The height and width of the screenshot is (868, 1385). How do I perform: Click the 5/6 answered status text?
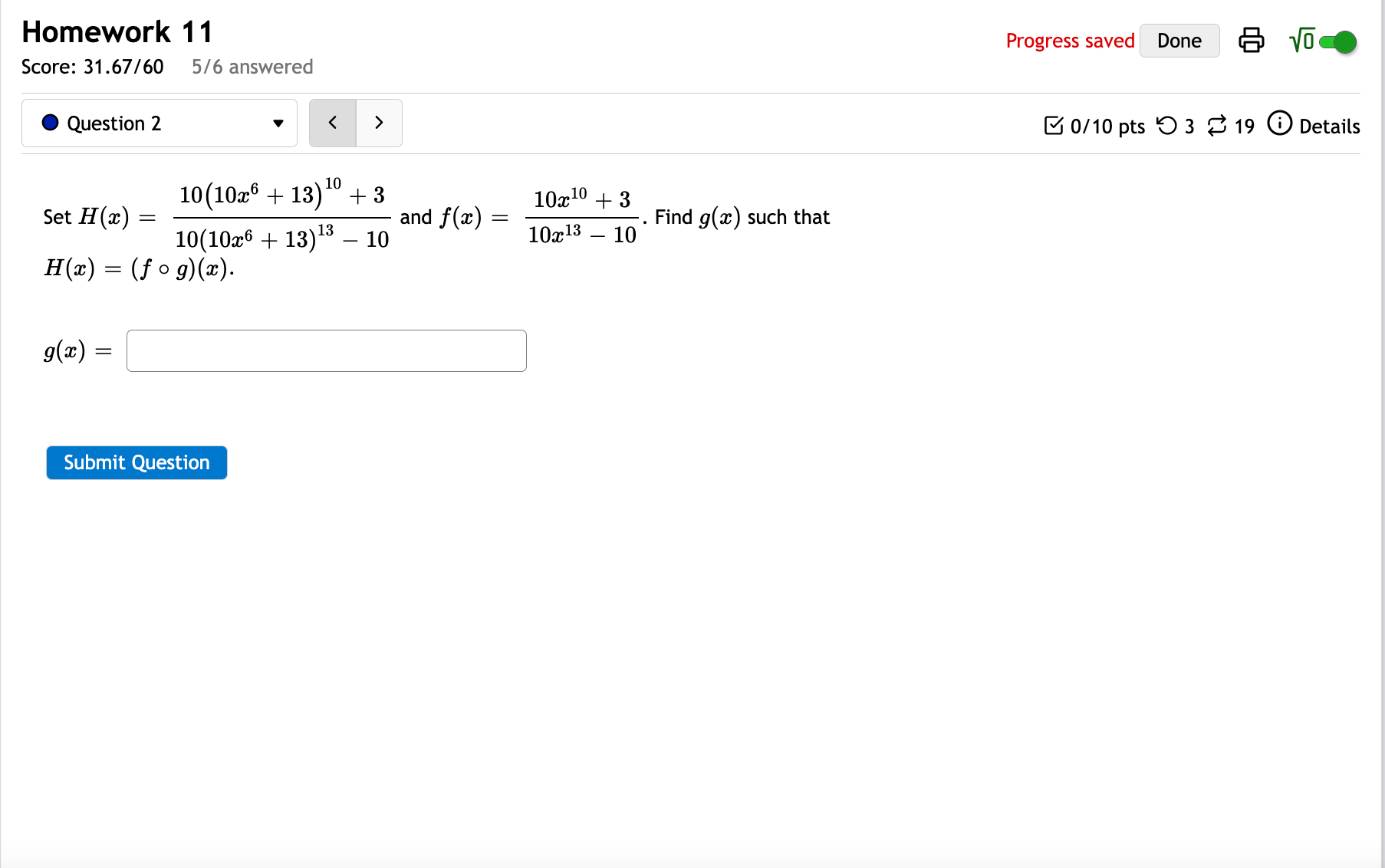pyautogui.click(x=252, y=67)
